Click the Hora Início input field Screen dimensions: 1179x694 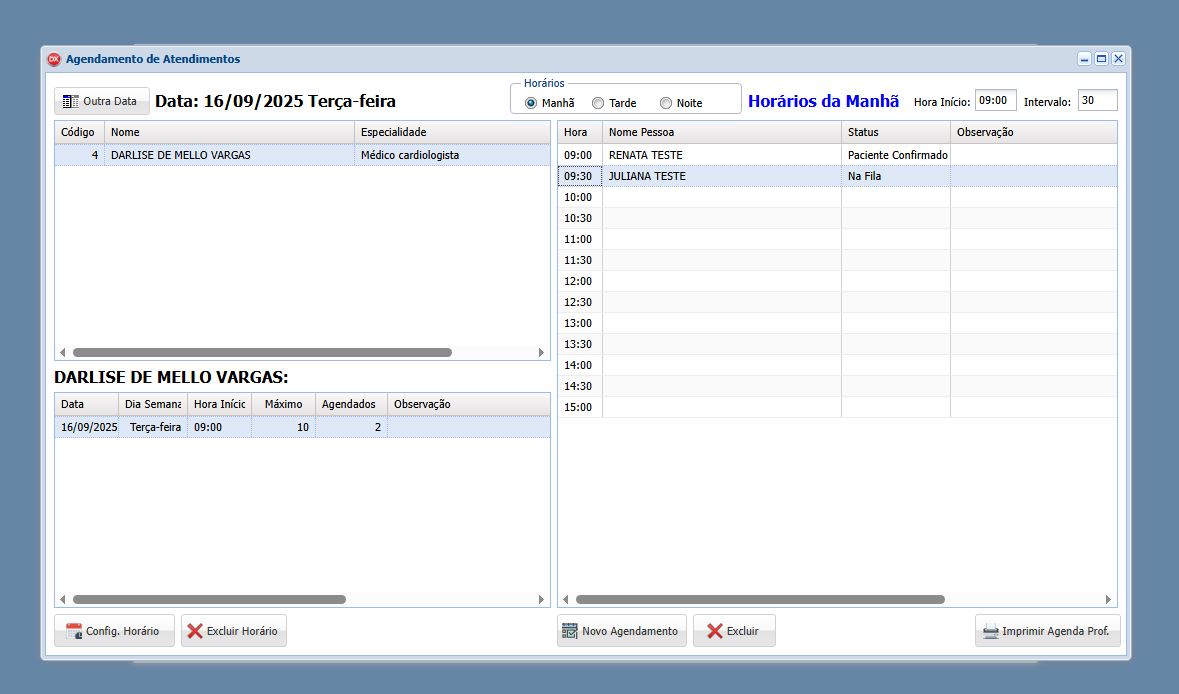[x=995, y=100]
